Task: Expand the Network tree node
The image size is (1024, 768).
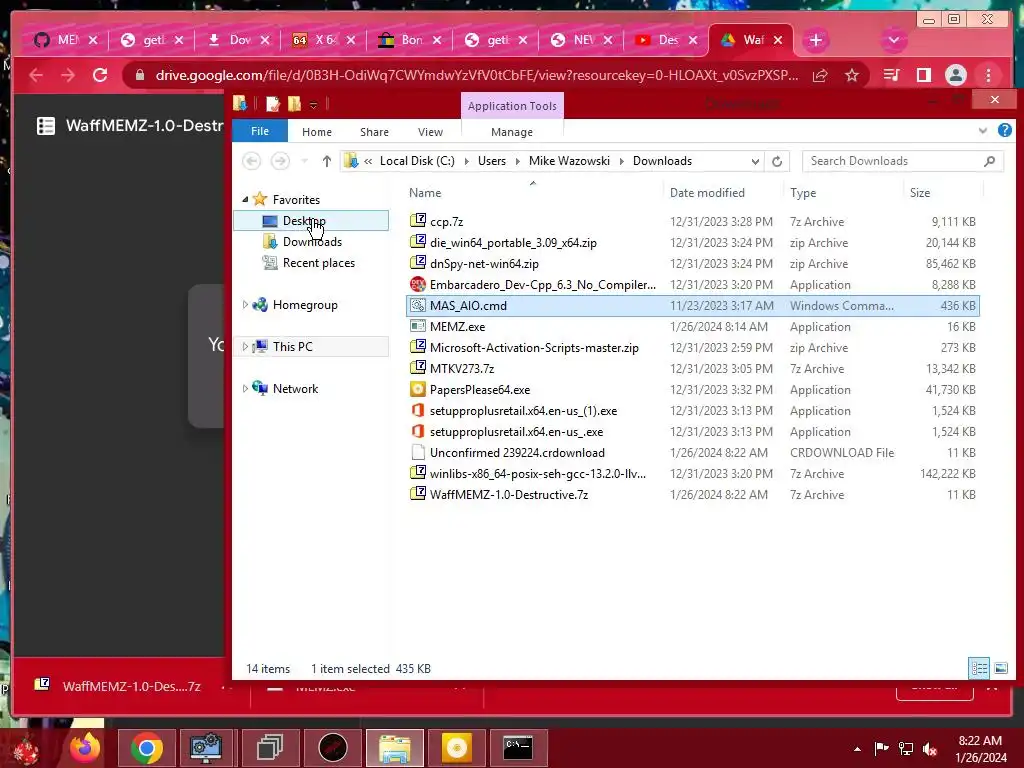Action: coord(245,388)
